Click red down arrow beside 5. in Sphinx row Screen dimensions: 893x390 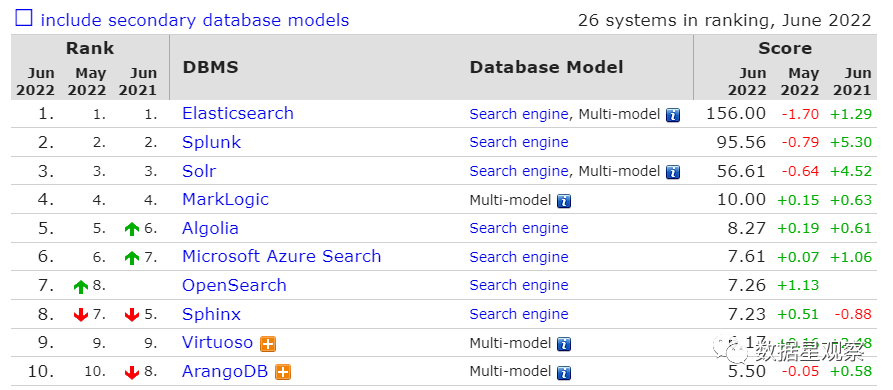pyautogui.click(x=132, y=315)
